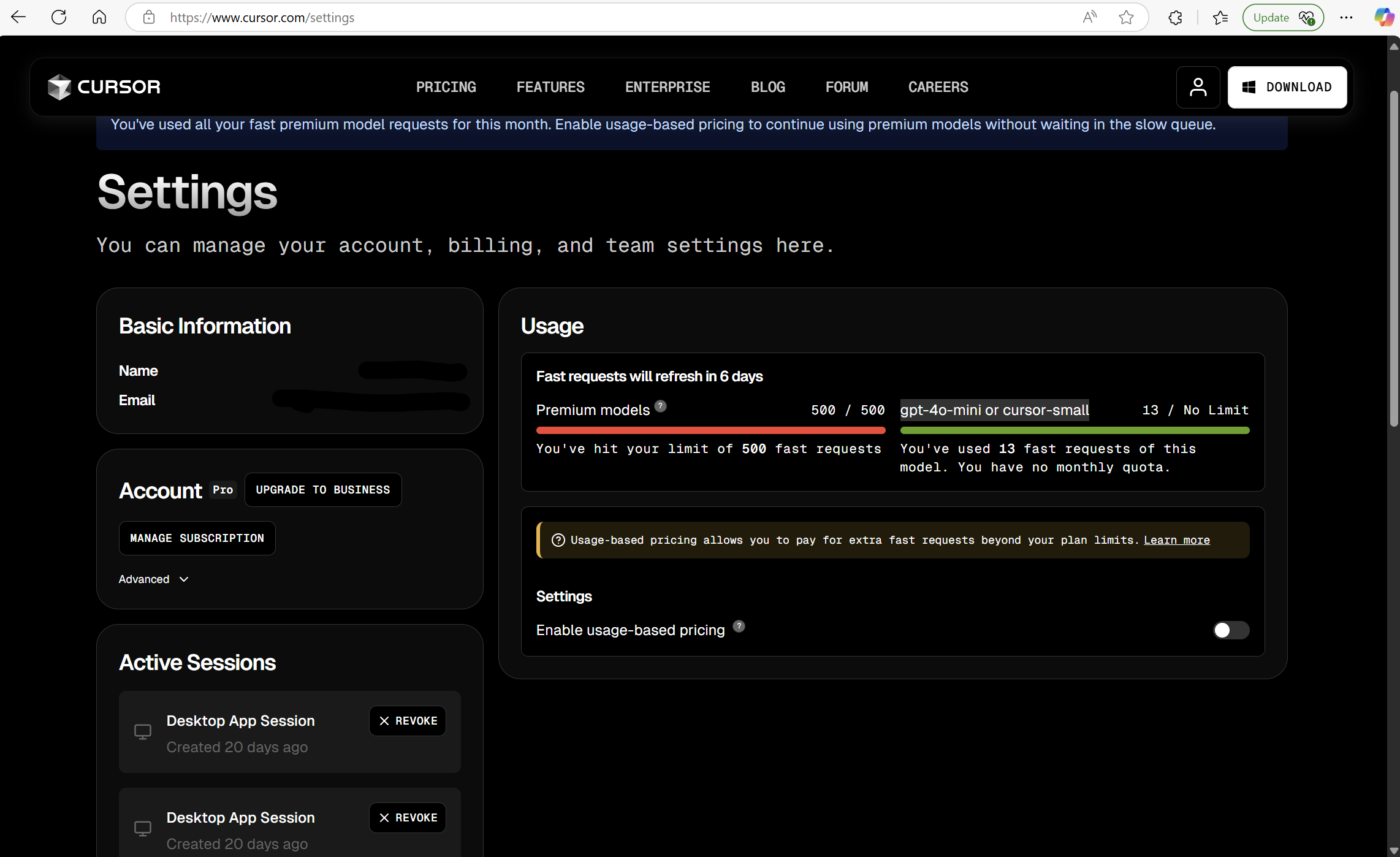
Task: Go to the FORUM nav item
Action: [846, 87]
